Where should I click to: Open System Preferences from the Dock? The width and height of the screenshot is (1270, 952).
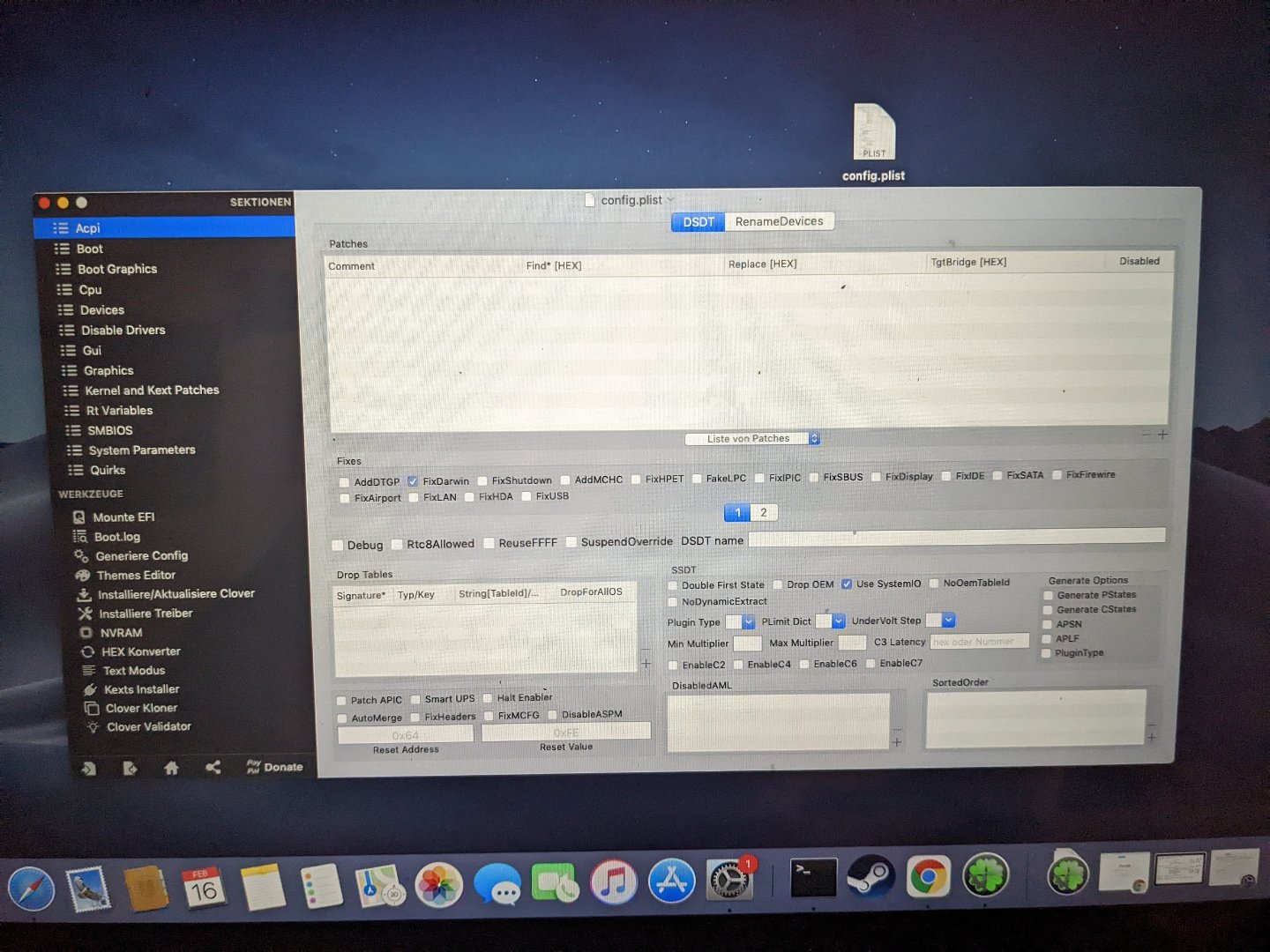728,880
